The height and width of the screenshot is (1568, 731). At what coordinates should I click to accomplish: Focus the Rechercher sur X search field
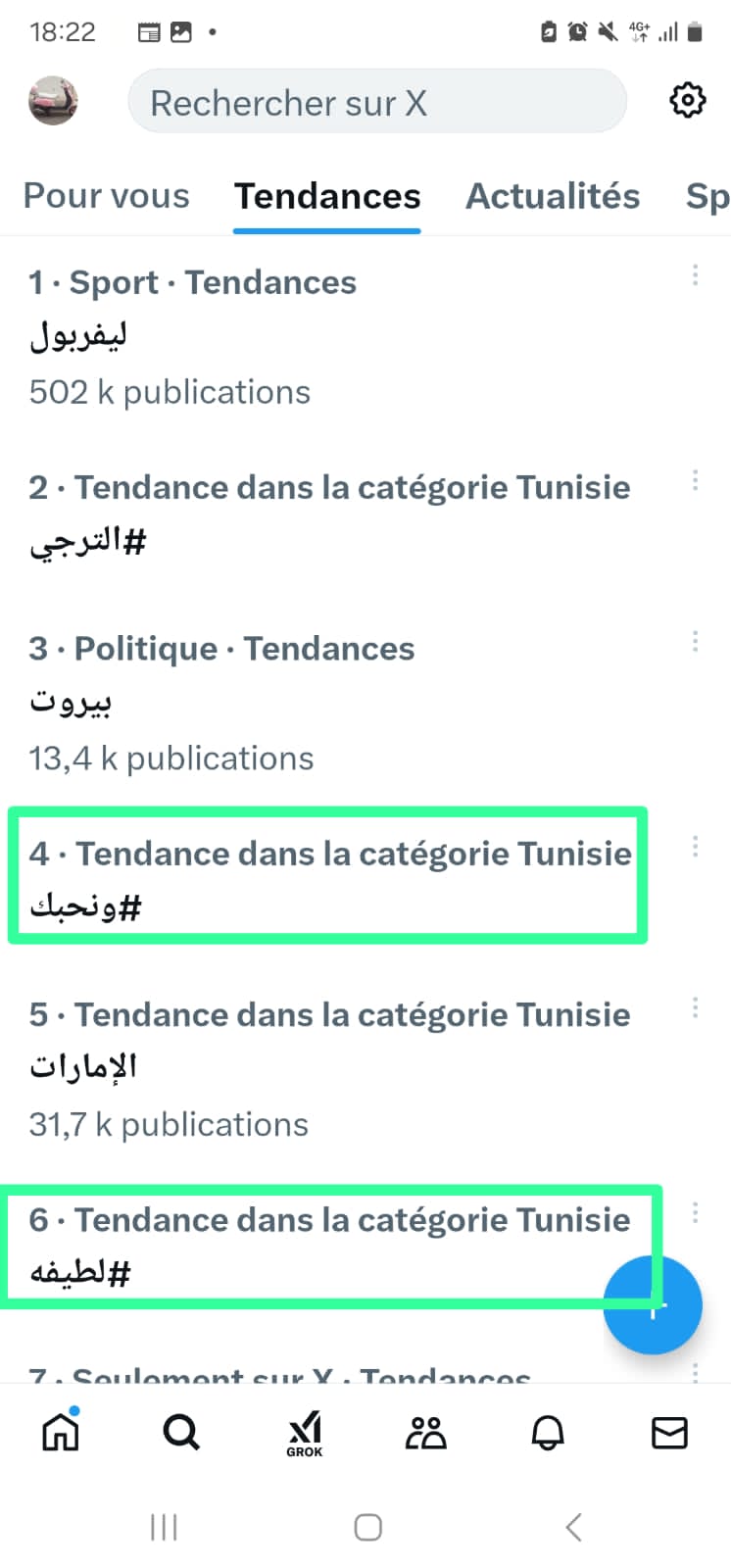click(x=377, y=102)
